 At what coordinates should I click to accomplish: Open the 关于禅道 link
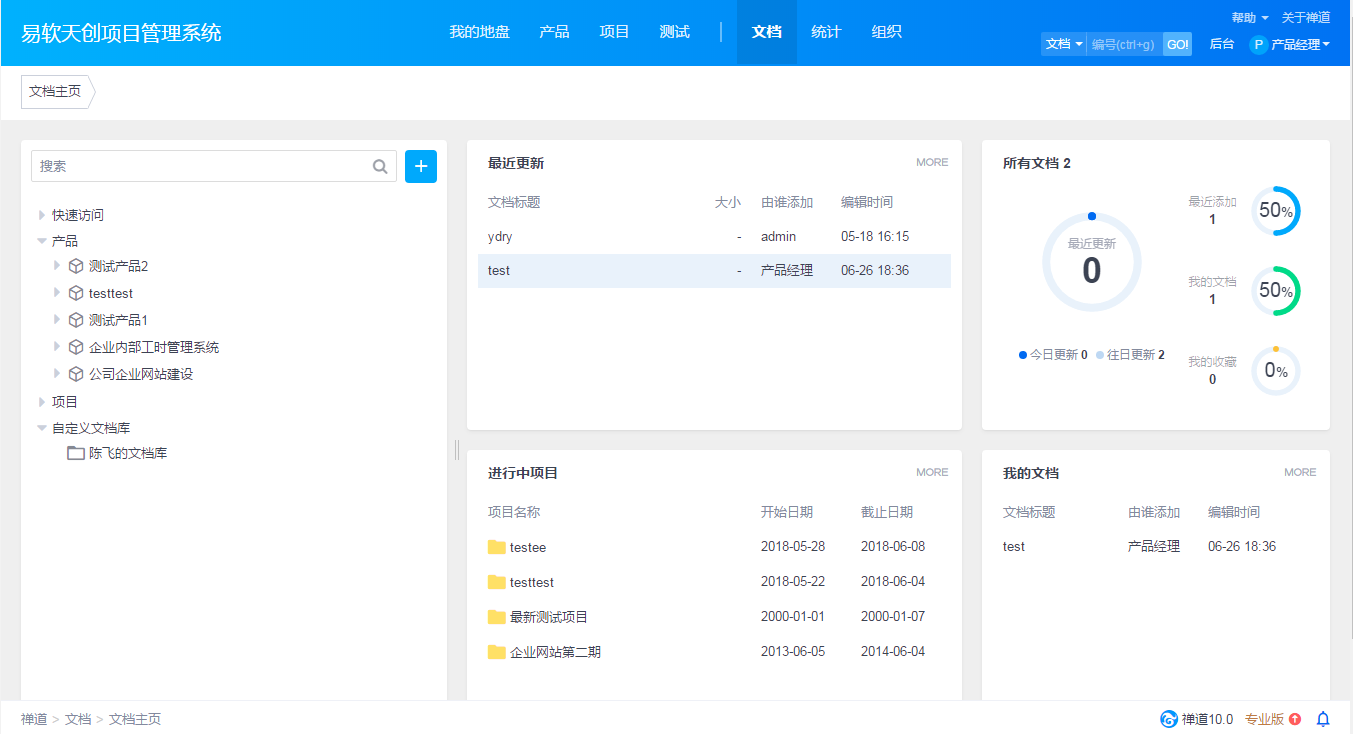[1306, 18]
